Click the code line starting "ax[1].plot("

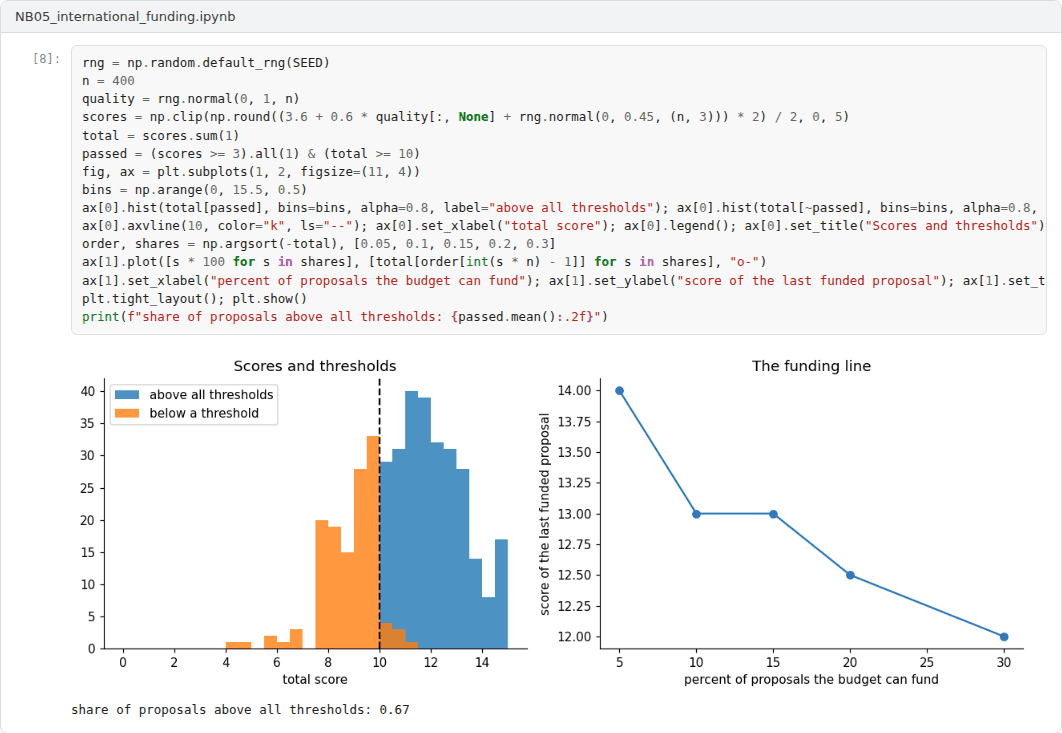[424, 261]
